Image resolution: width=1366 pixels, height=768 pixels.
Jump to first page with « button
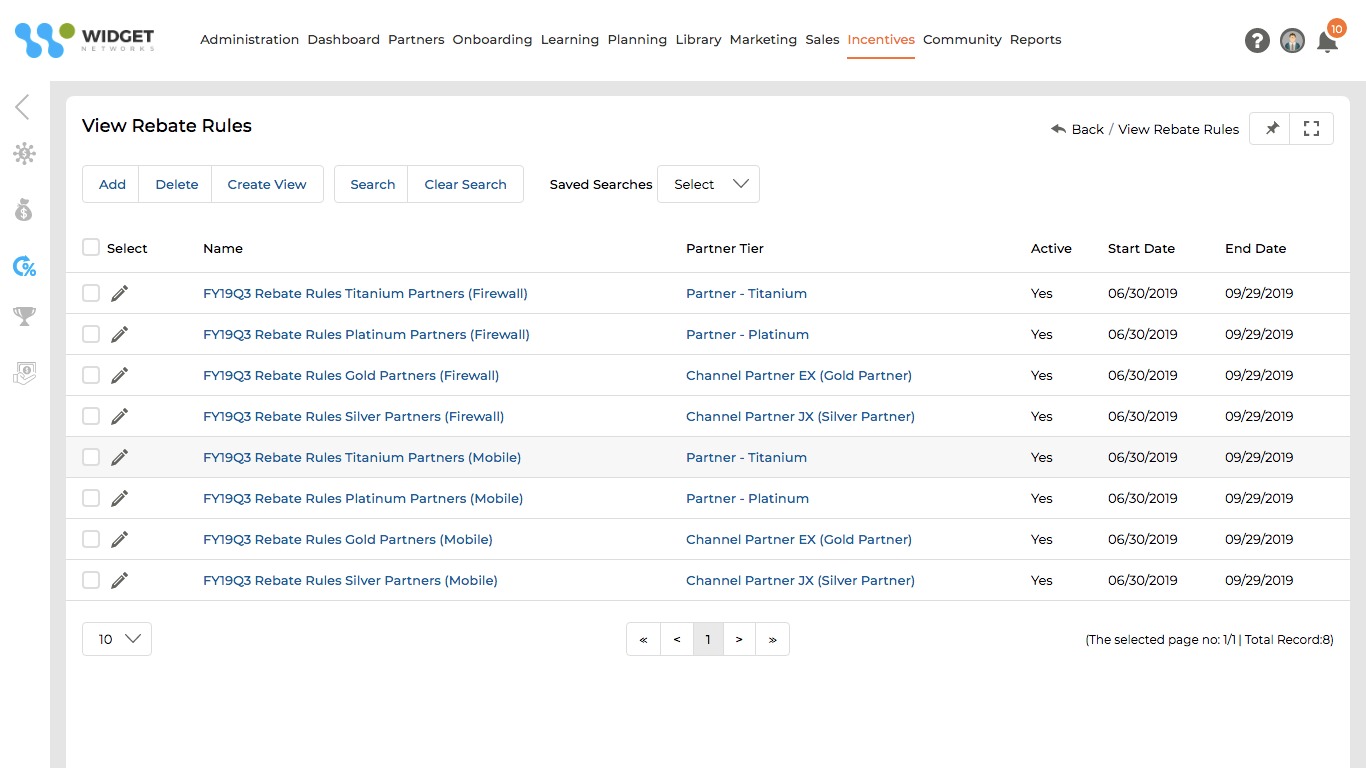click(643, 639)
